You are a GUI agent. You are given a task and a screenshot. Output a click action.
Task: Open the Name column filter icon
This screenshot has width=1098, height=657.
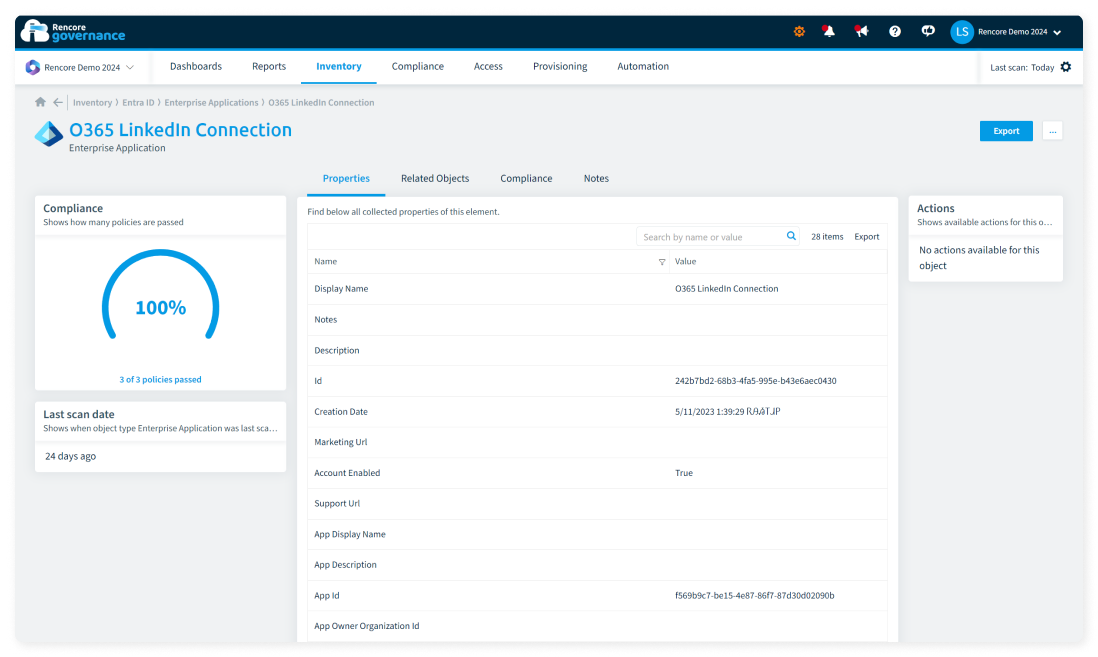(x=662, y=262)
